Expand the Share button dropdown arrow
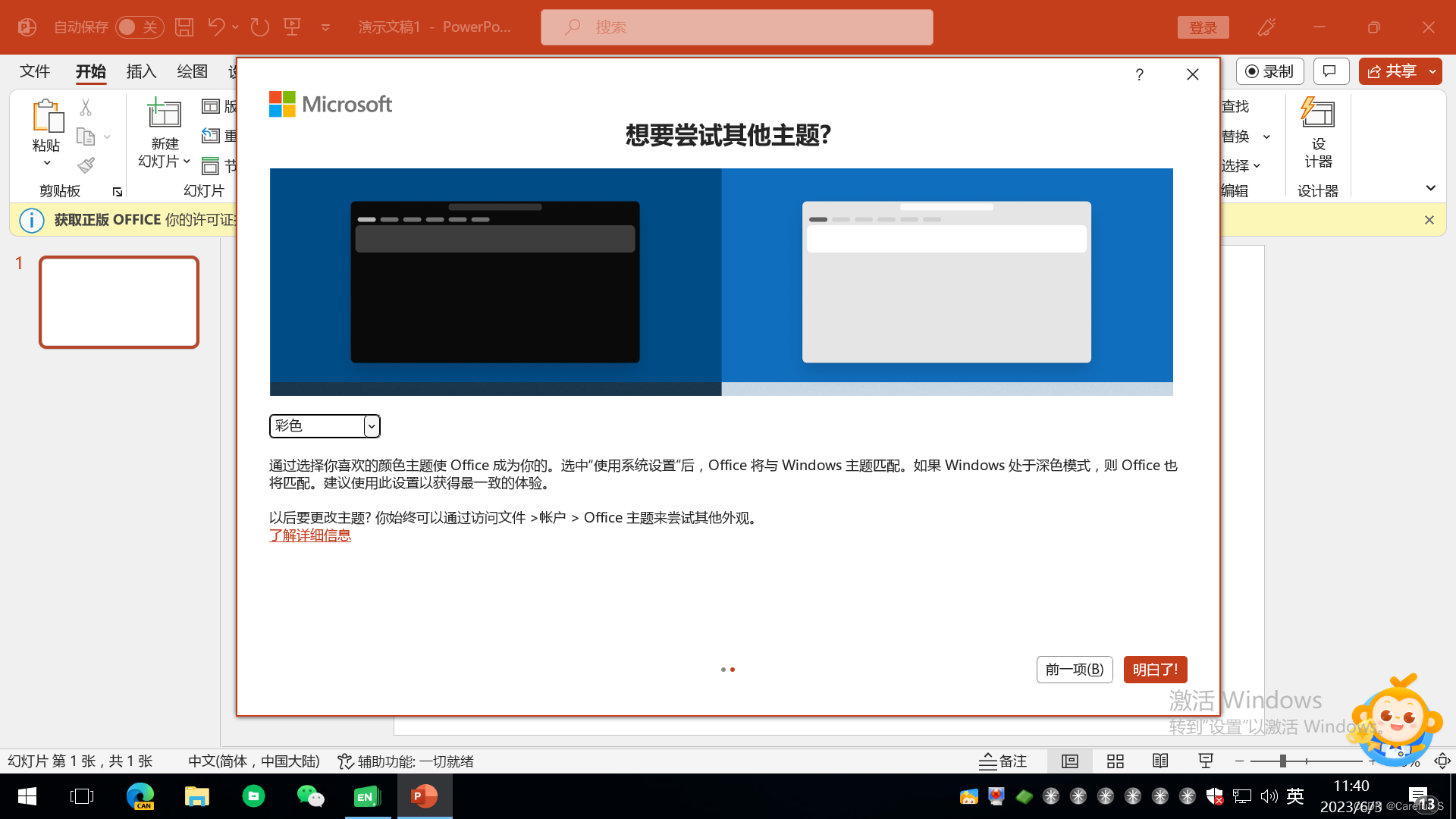 tap(1432, 71)
